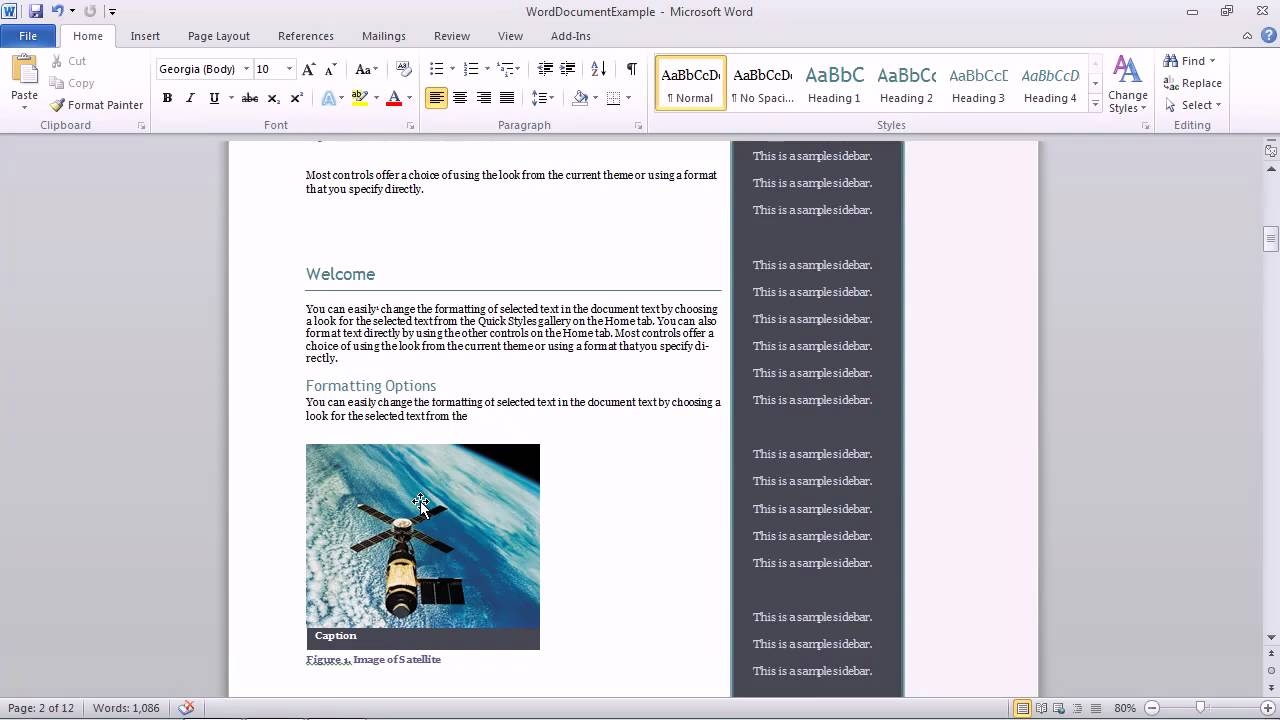Click the Format Painter brush icon
Screen dimensions: 1280x720
pos(58,105)
